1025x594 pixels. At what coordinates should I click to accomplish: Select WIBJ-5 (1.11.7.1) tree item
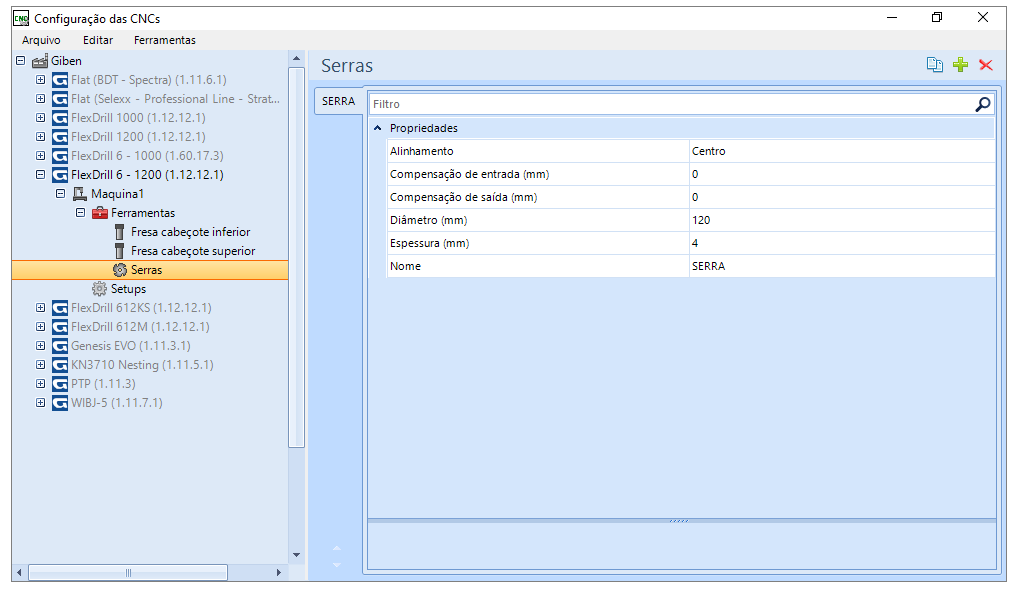pos(117,403)
